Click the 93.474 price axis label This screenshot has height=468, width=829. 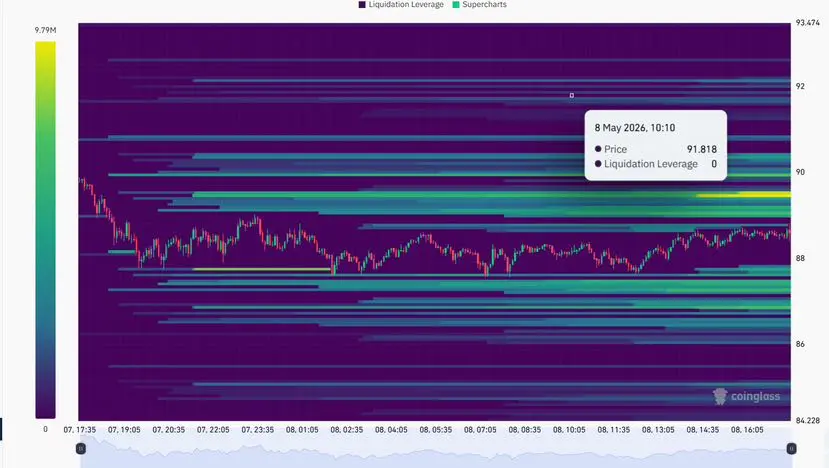(x=807, y=23)
